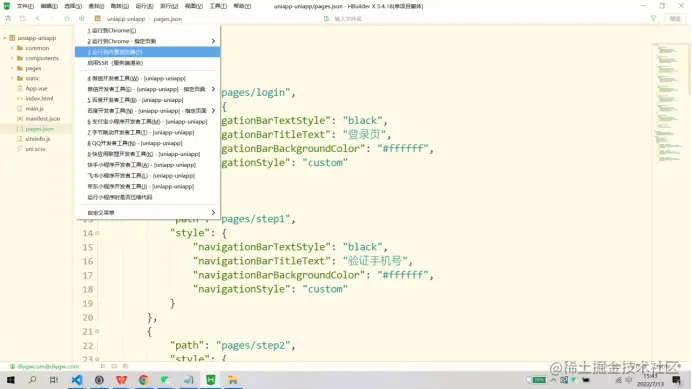Select item 6 Alipay mini program tool (M)
The width and height of the screenshot is (692, 389).
click(147, 121)
